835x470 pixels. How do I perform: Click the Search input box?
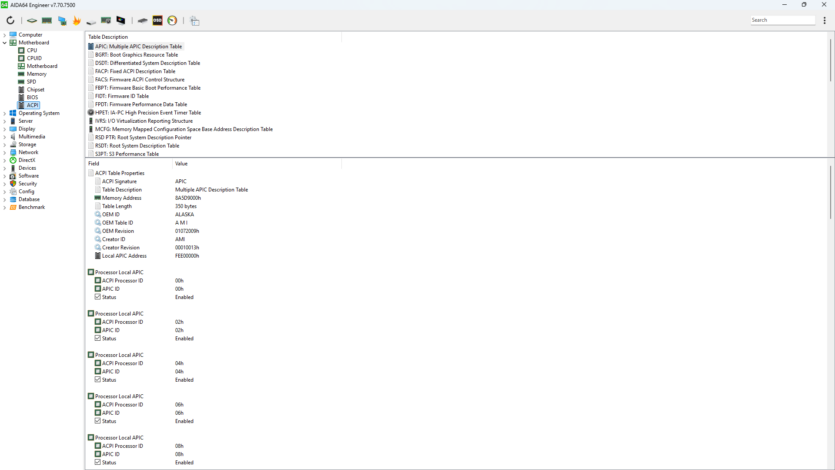(783, 20)
